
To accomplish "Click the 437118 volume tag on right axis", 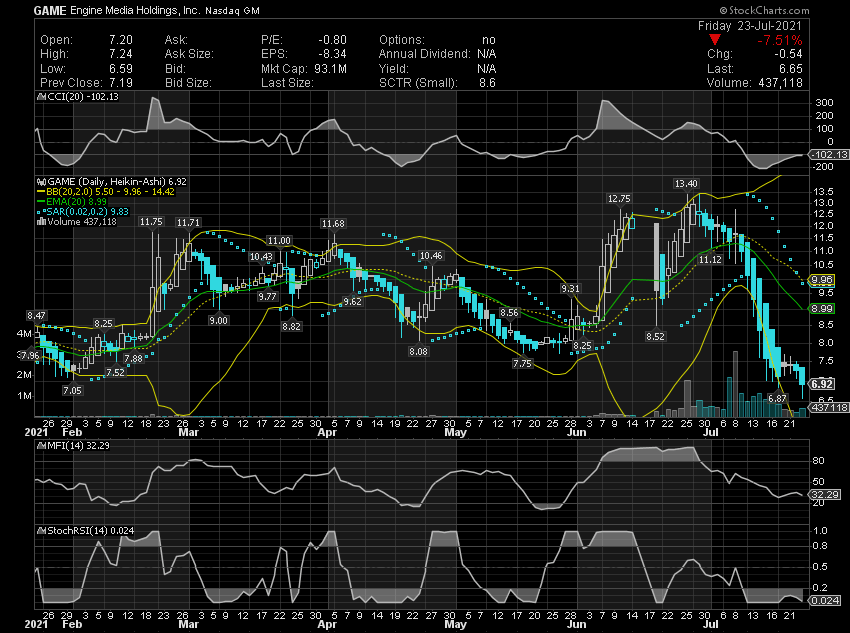I will pyautogui.click(x=829, y=407).
